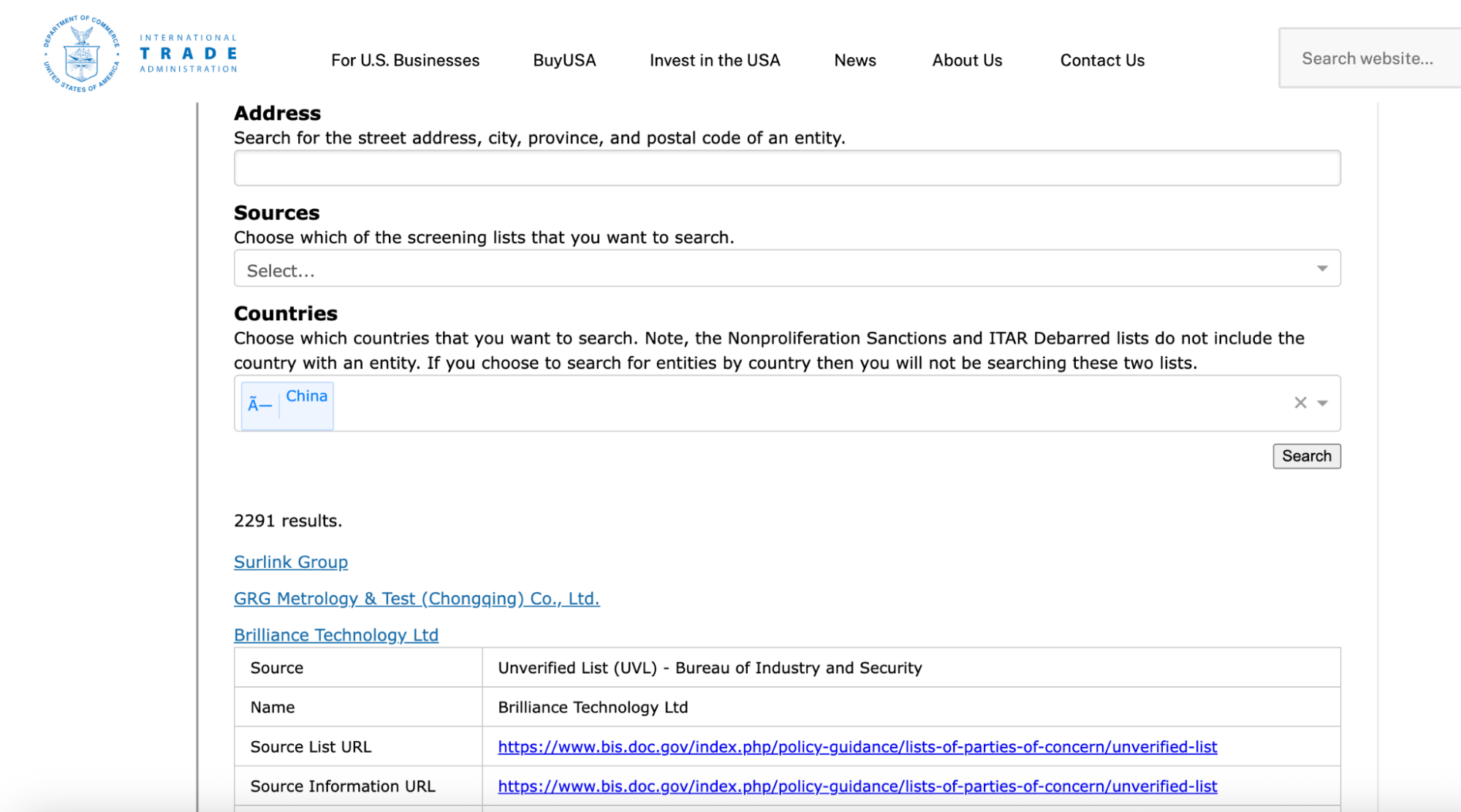Focus the Address search input field
Viewport: 1461px width, 812px height.
(786, 169)
